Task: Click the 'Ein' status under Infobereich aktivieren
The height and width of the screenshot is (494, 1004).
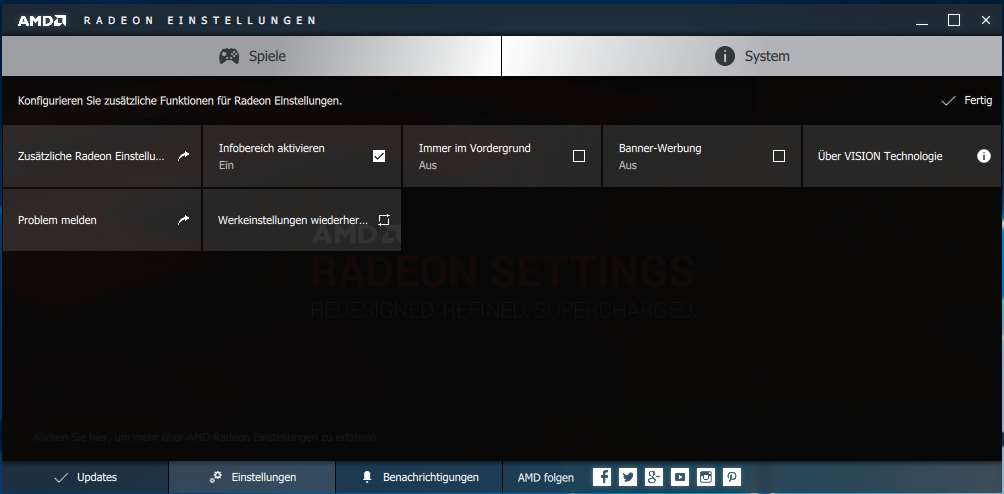Action: (x=226, y=165)
